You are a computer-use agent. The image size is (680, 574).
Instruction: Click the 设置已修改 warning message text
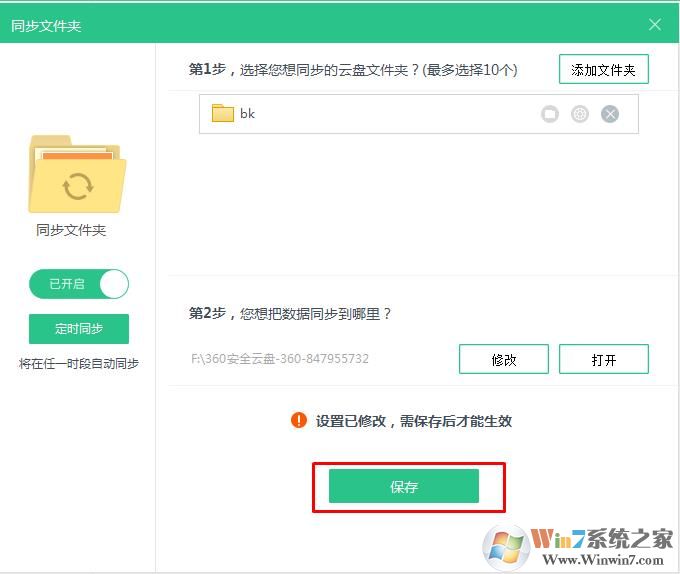point(413,421)
